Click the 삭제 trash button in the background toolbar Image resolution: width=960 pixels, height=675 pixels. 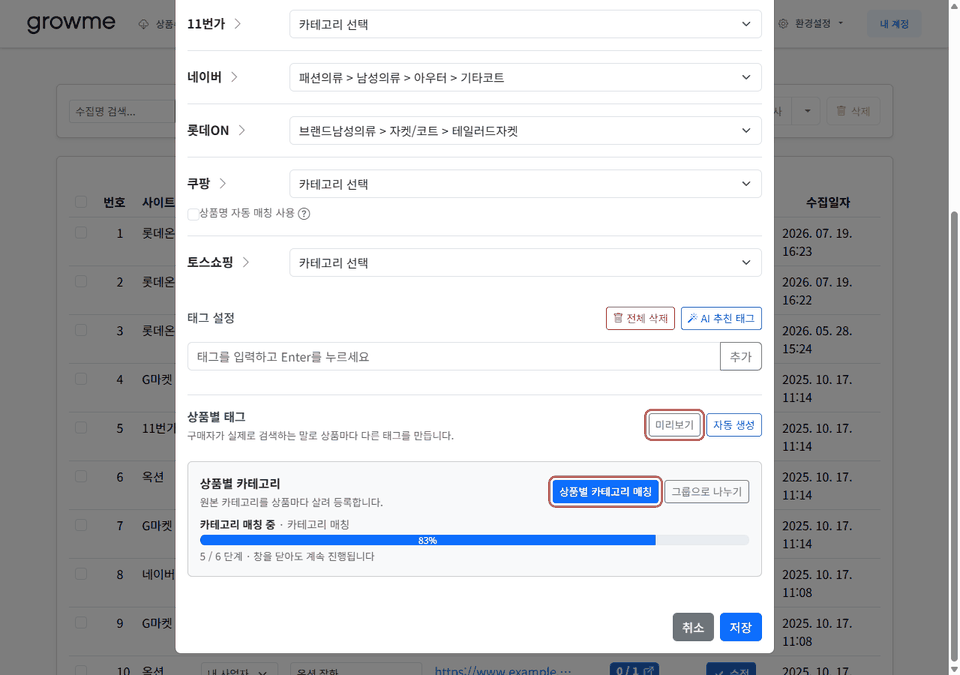[853, 111]
